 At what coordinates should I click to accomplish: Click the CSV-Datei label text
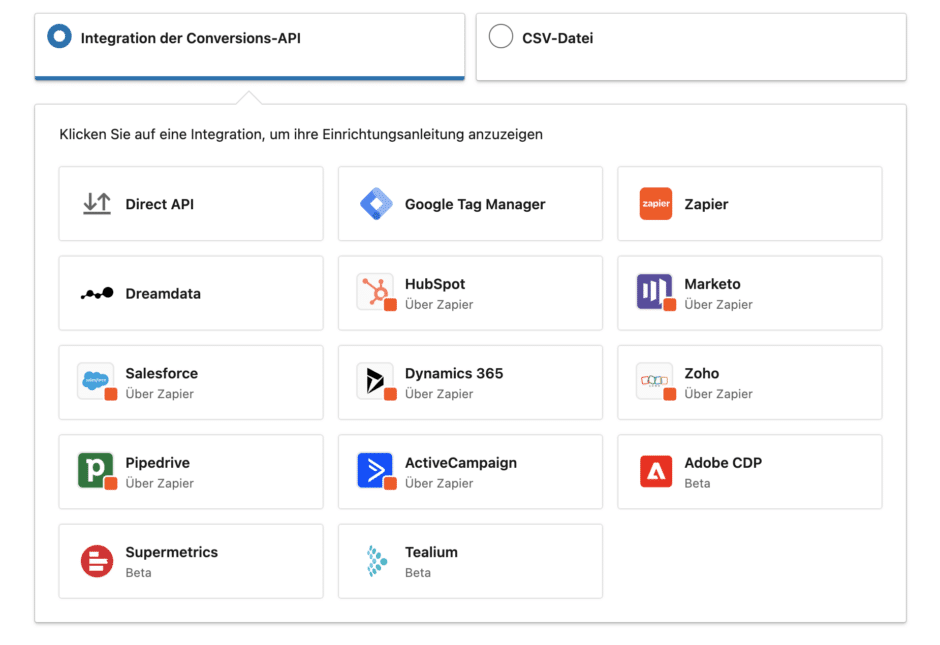(558, 38)
